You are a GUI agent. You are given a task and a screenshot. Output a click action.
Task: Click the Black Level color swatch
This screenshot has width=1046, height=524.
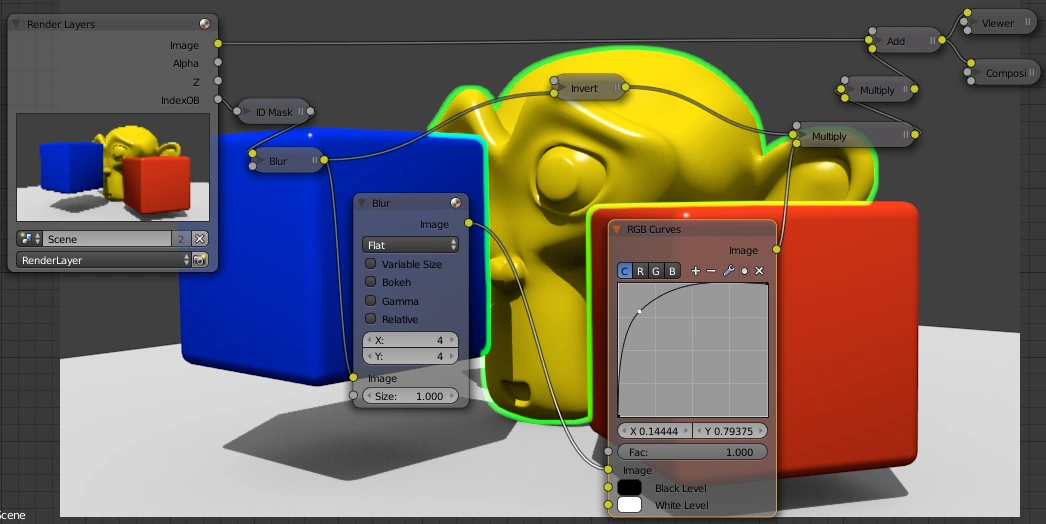point(629,488)
